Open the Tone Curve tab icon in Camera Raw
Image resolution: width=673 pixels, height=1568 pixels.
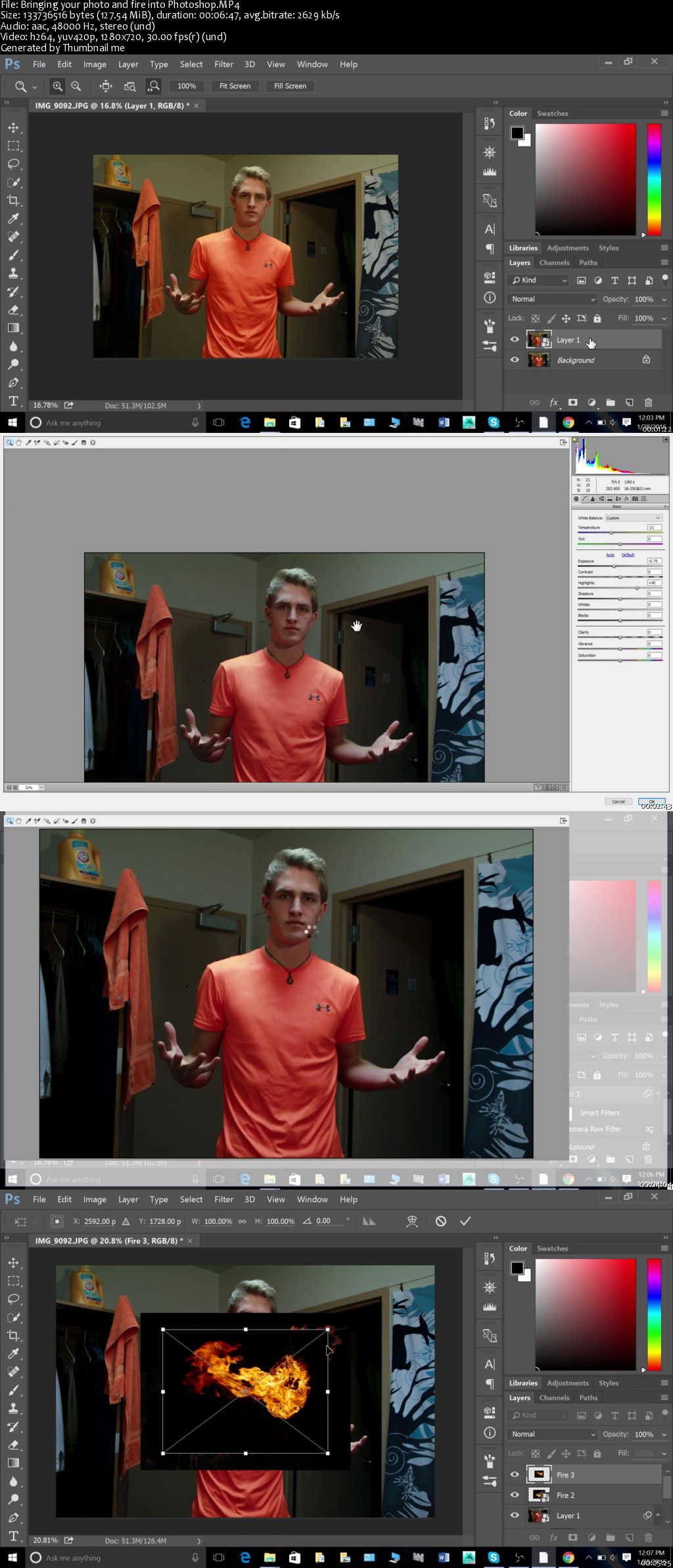584,499
